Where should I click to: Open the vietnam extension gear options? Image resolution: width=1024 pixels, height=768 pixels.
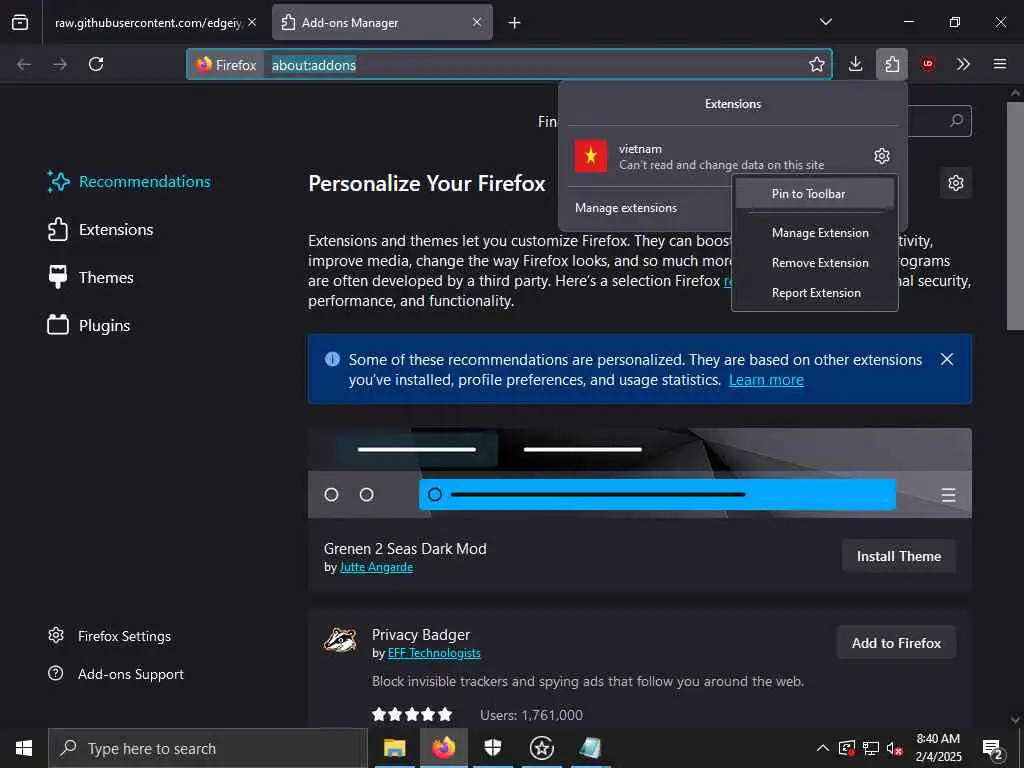(x=882, y=156)
